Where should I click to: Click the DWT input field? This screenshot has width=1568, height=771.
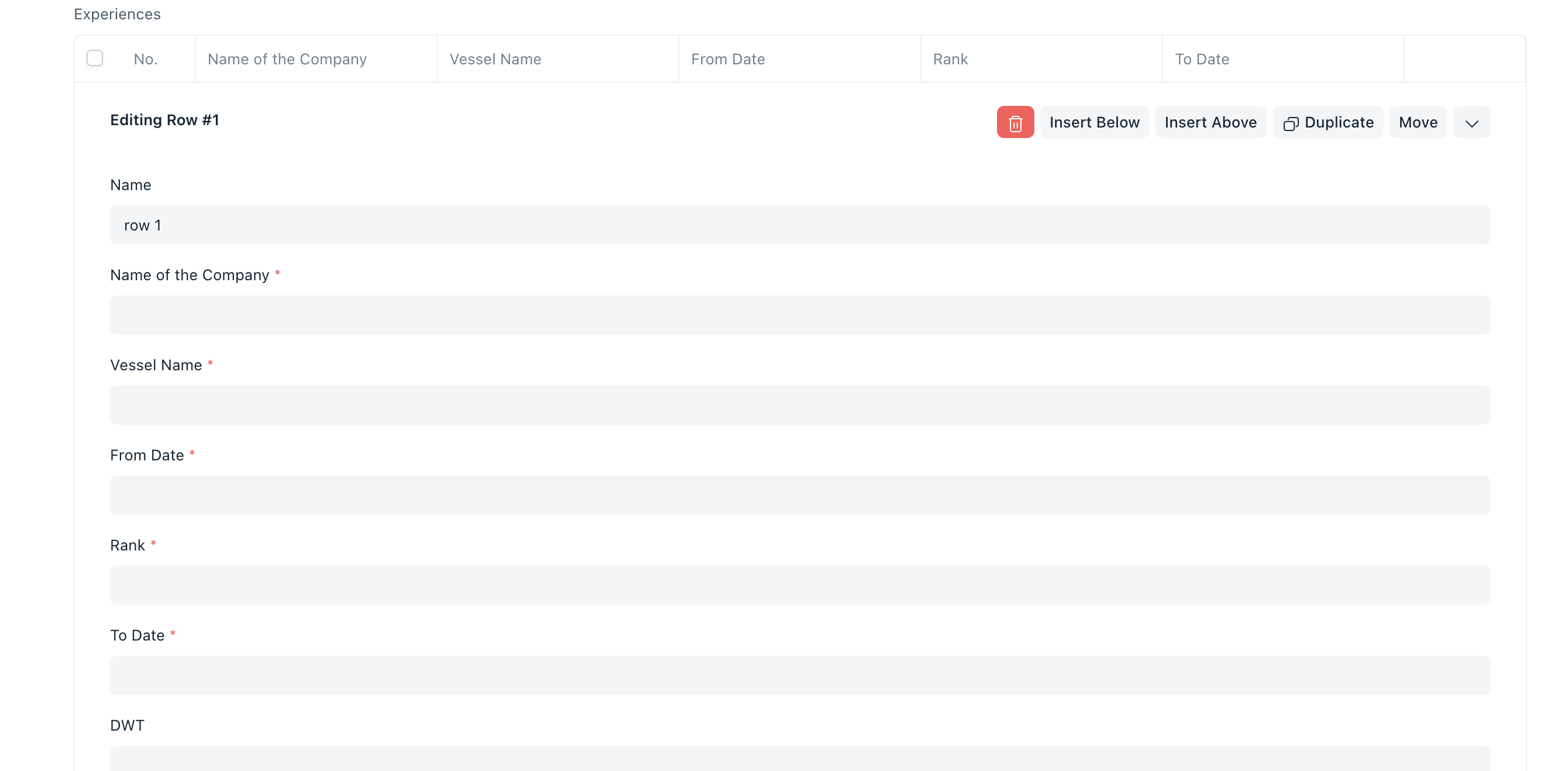pos(799,758)
